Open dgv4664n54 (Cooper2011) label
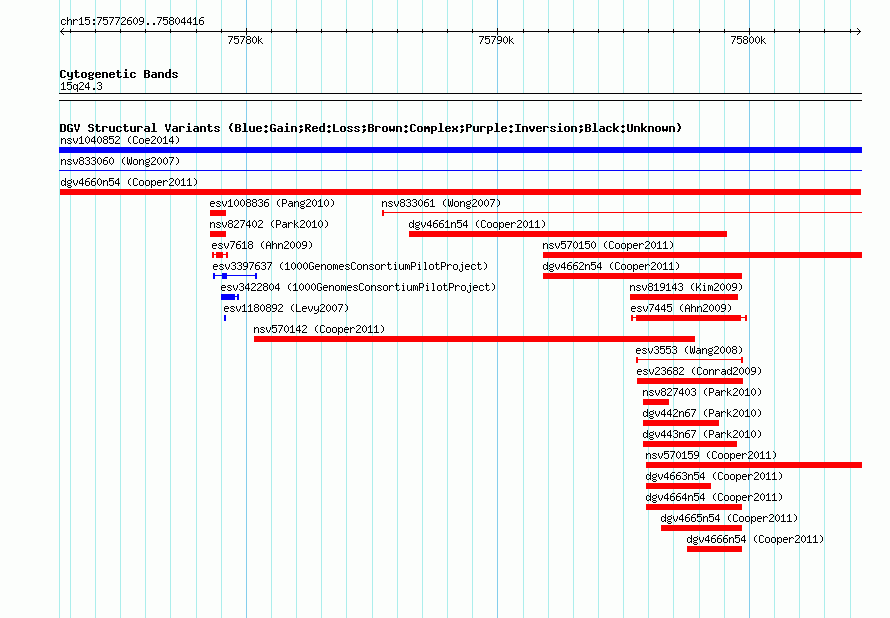Image resolution: width=890 pixels, height=618 pixels. (714, 497)
